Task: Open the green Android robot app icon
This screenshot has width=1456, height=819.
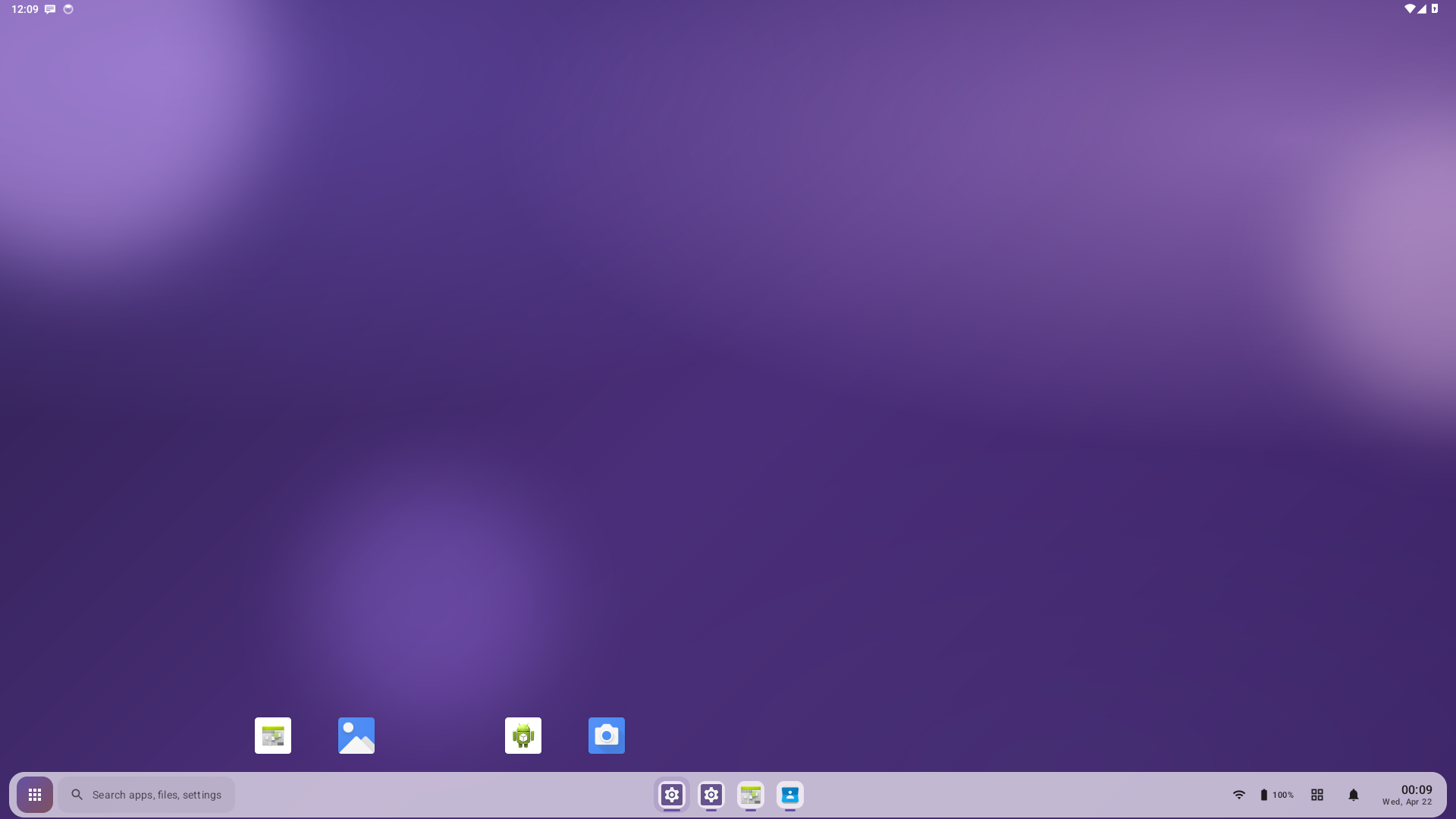Action: click(523, 736)
